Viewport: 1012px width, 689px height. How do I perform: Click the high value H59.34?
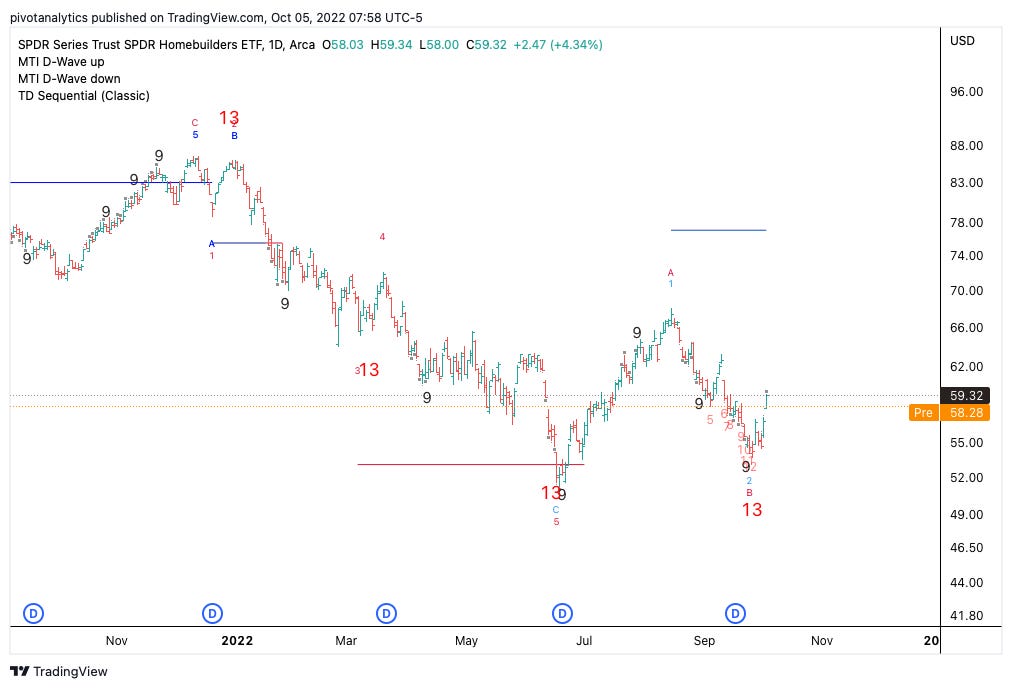click(x=391, y=45)
